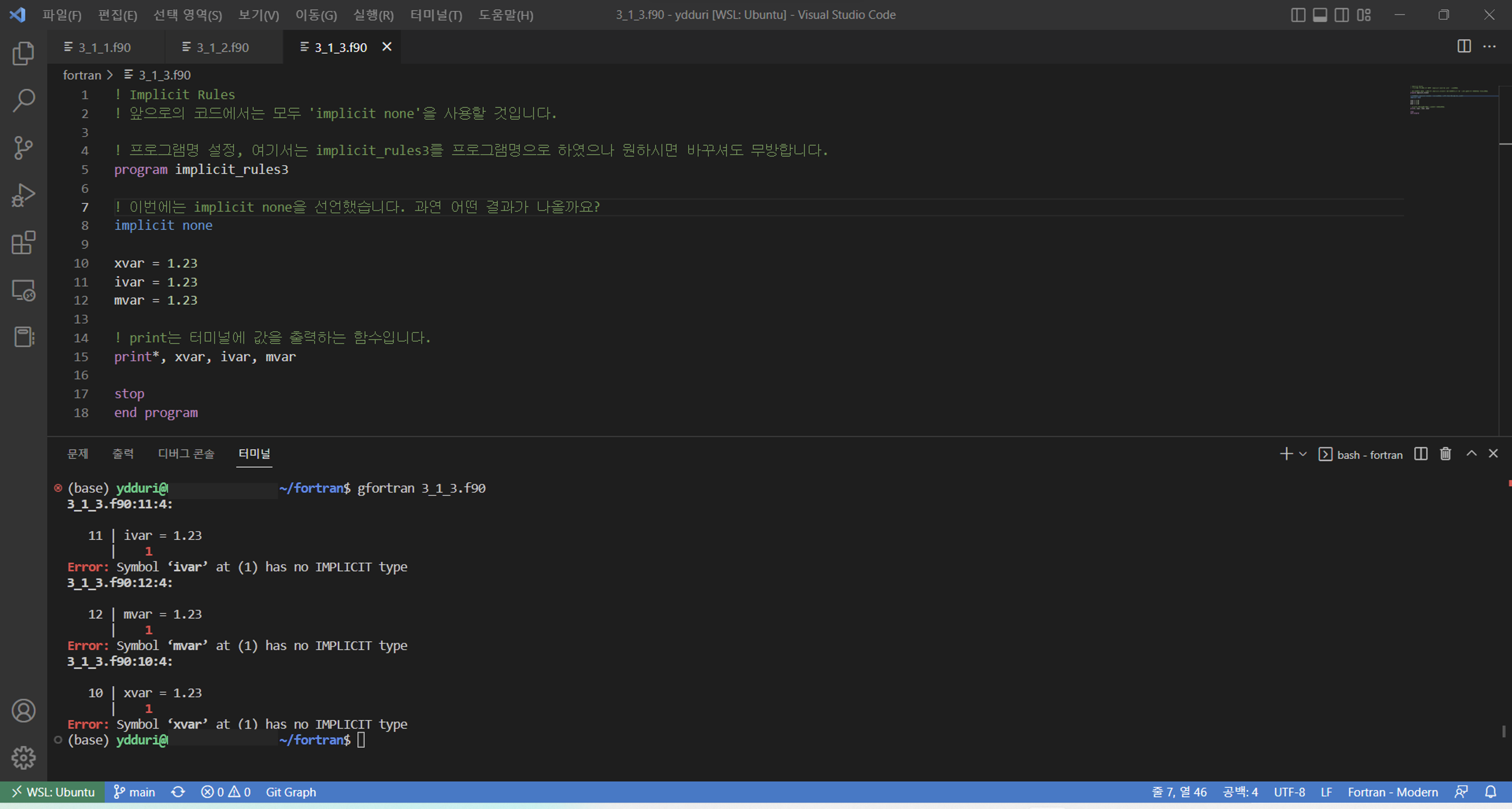Open the Explorer view in activity bar
Viewport: 1512px width, 809px height.
pyautogui.click(x=23, y=53)
